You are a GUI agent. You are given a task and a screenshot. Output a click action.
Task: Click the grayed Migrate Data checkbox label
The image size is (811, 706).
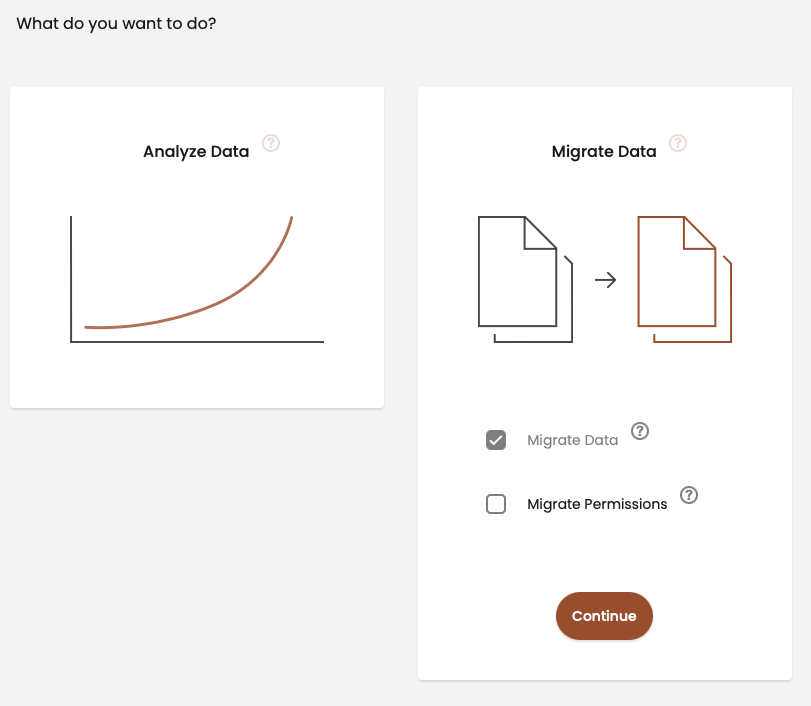tap(572, 440)
